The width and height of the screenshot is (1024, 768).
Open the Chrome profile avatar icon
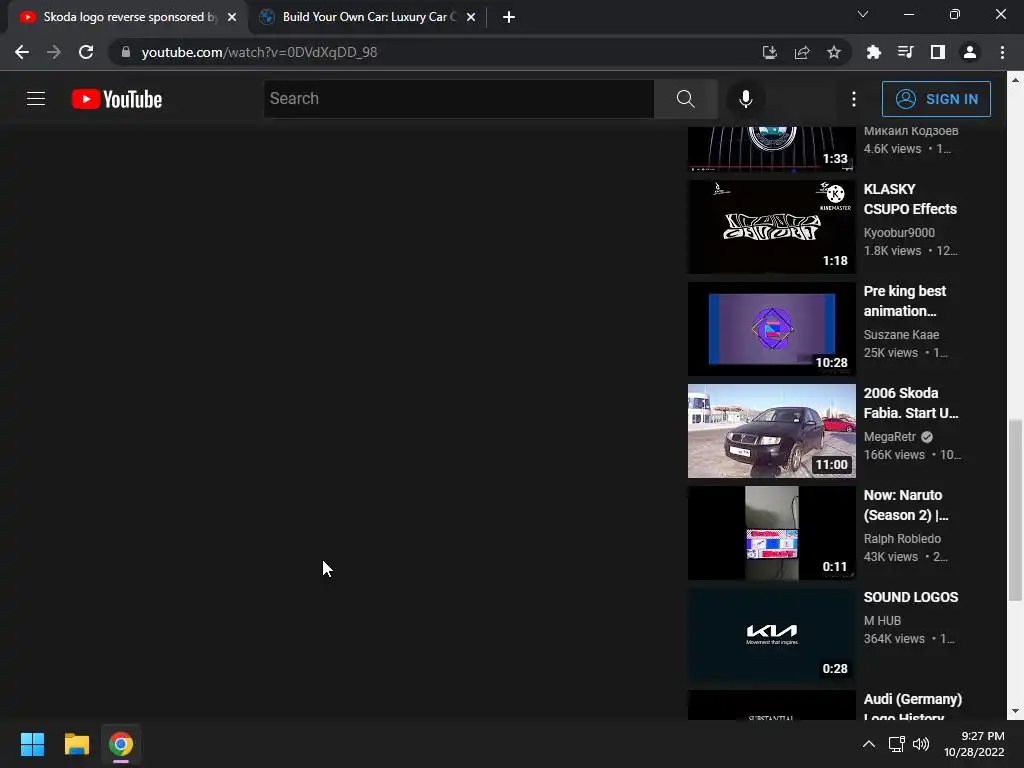(x=970, y=52)
